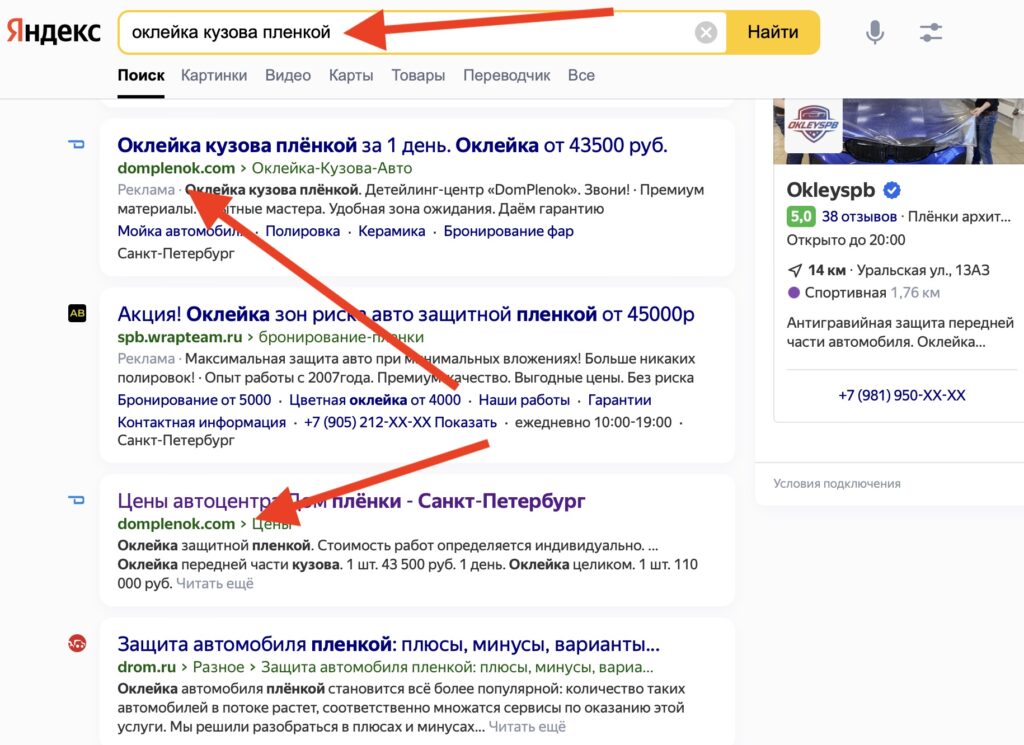Click Читать ещё in drom.ru snippet
1024x745 pixels.
(x=527, y=727)
